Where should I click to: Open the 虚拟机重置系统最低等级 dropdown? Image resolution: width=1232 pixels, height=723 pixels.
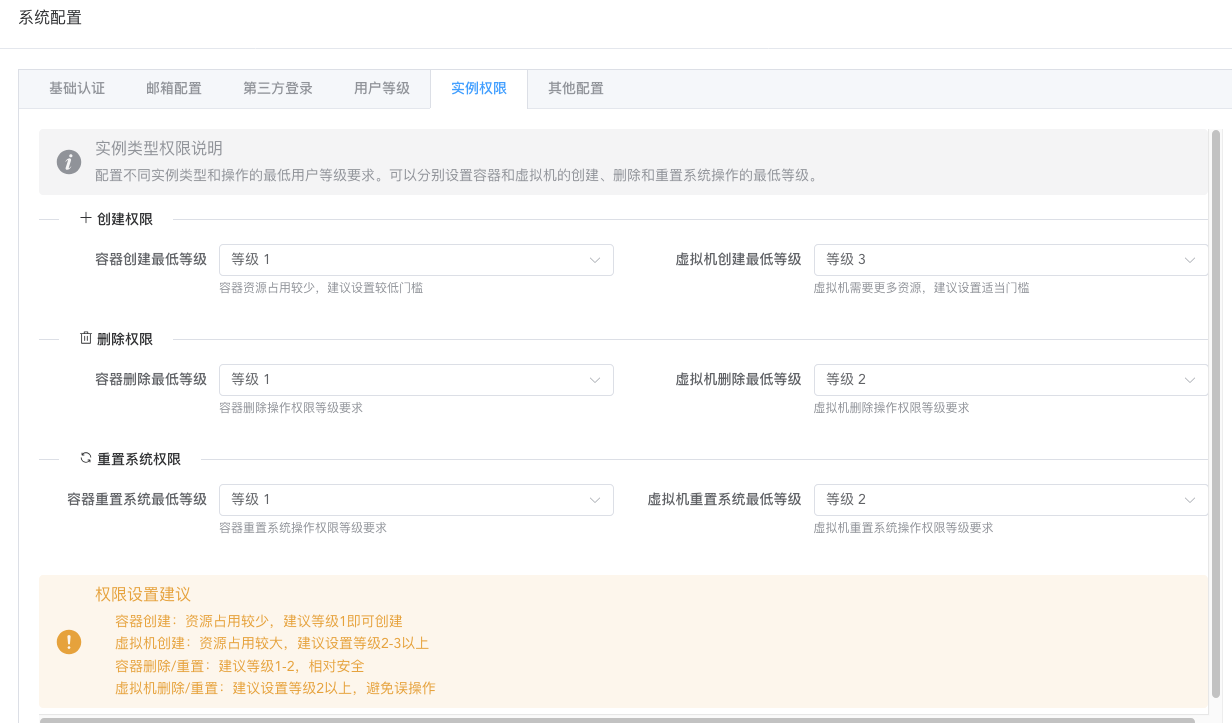[x=1010, y=500]
